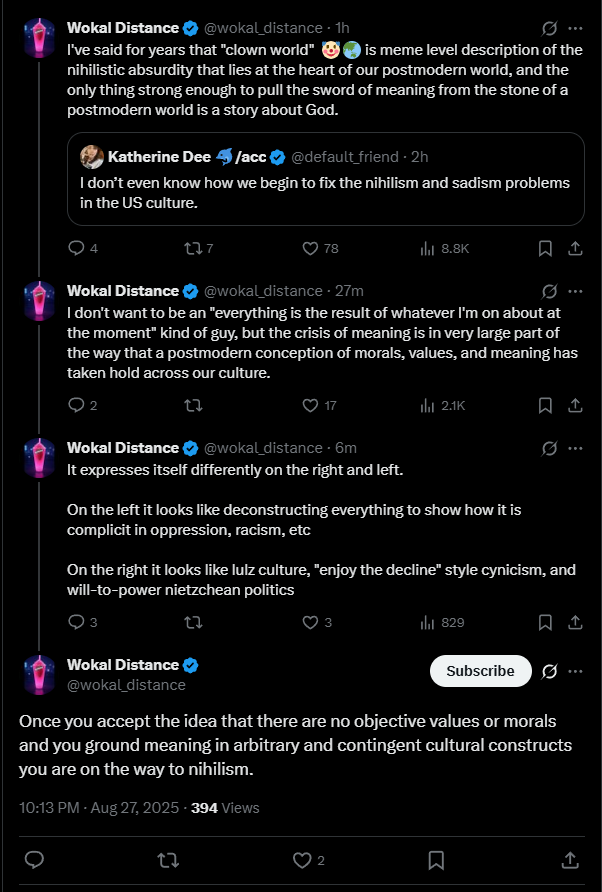
Task: Reply to the "clown world" tweet
Action: point(76,248)
